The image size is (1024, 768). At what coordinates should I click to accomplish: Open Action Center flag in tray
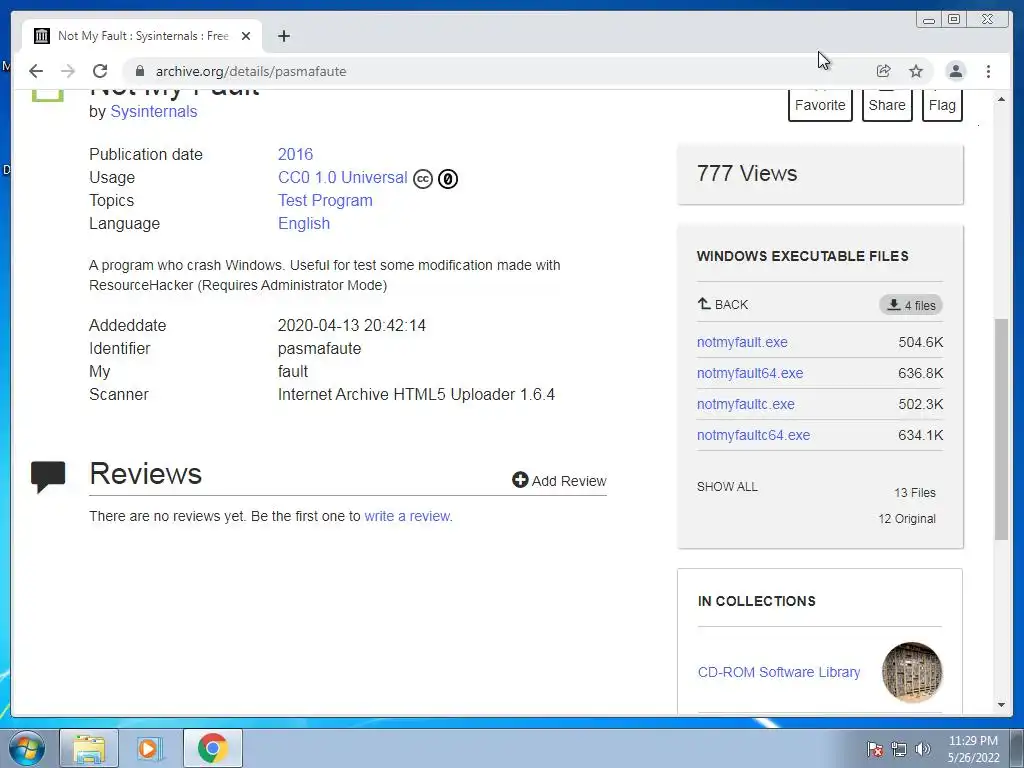pyautogui.click(x=874, y=749)
